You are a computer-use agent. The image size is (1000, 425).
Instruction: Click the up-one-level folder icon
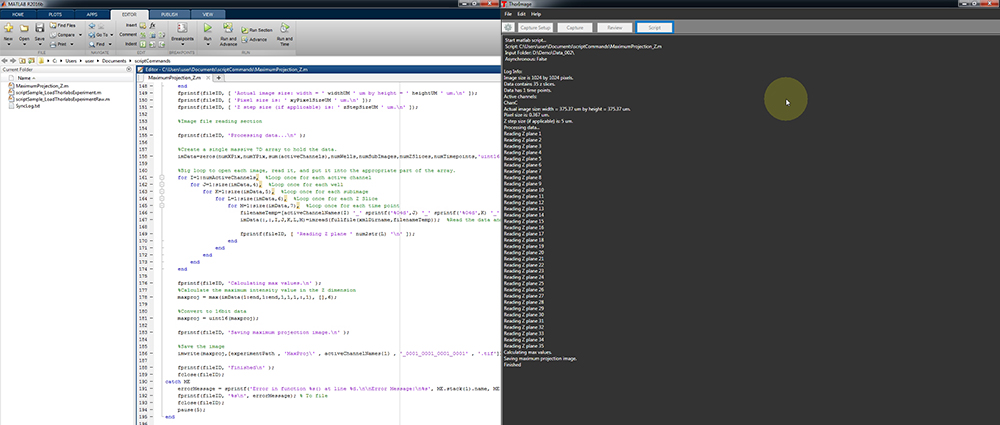click(21, 61)
